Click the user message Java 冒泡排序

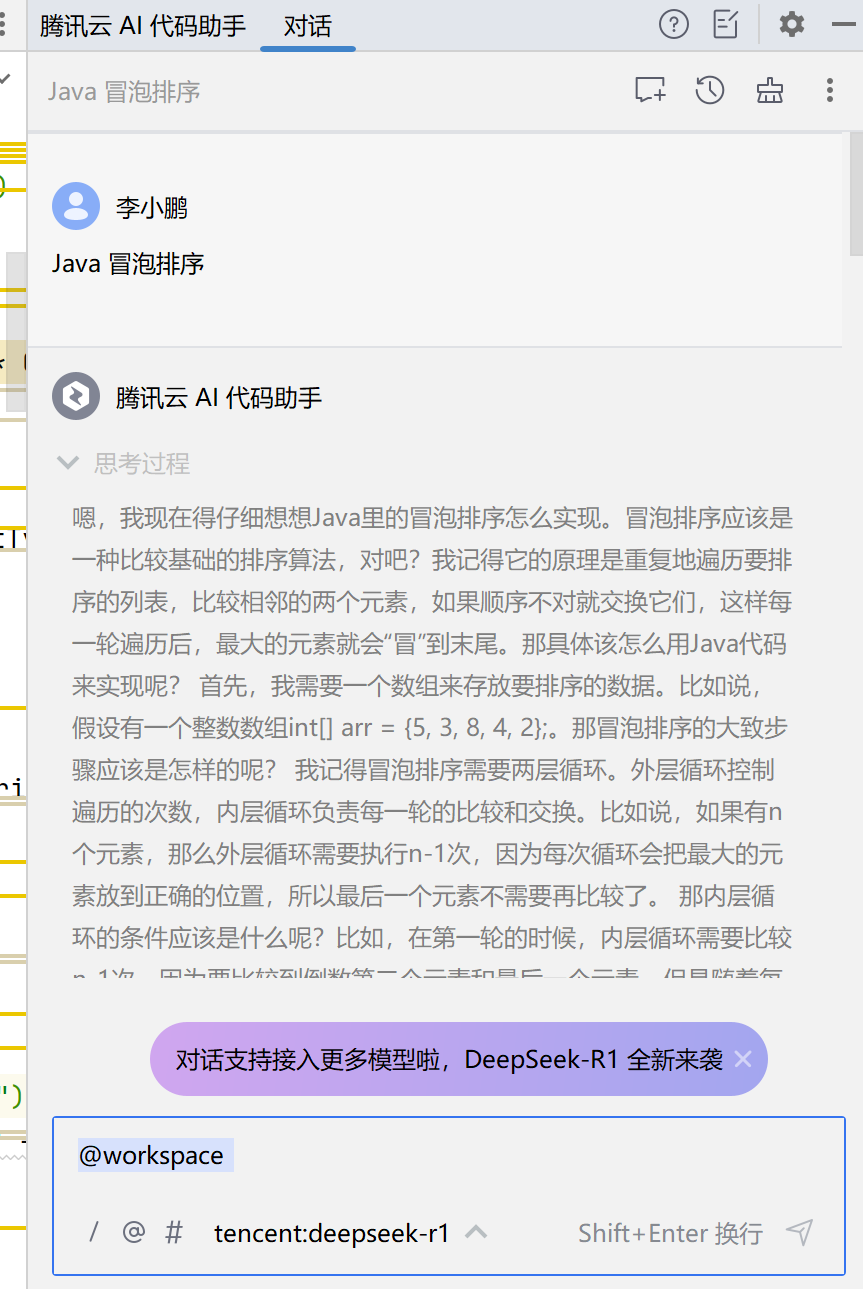tap(128, 264)
